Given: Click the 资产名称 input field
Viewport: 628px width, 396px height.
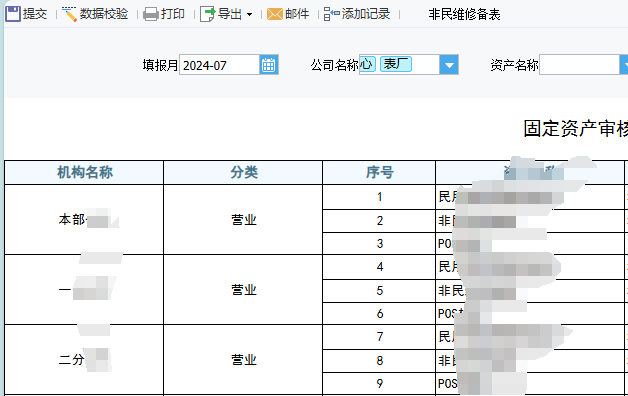Looking at the screenshot, I should pyautogui.click(x=580, y=65).
